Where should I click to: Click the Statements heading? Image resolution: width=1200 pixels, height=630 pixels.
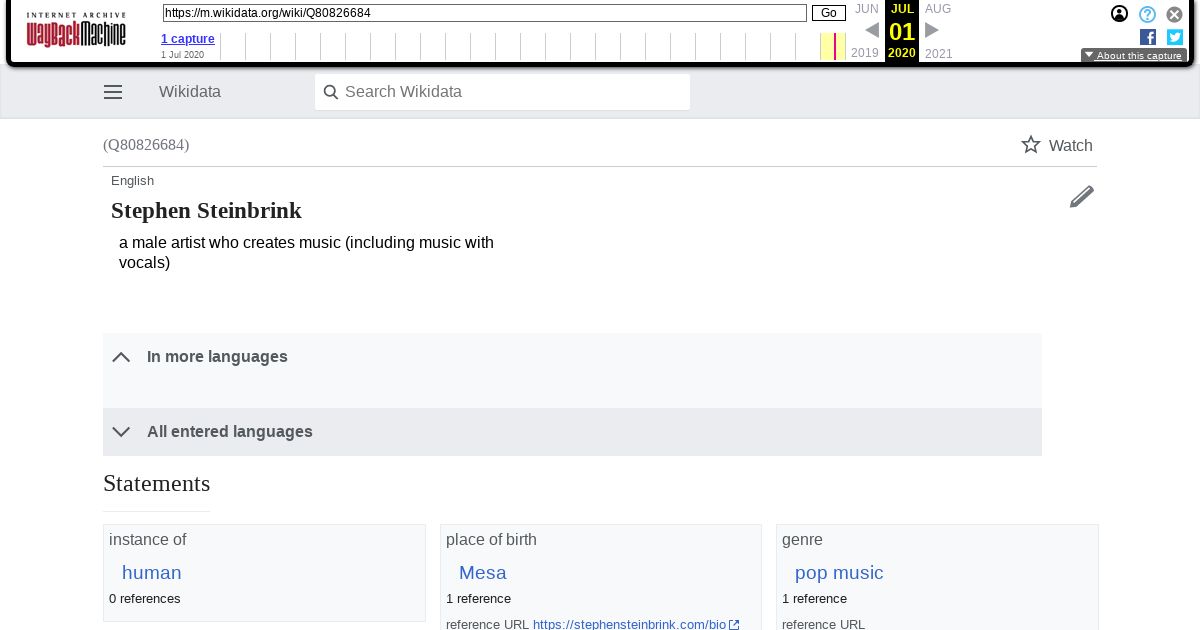pyautogui.click(x=157, y=484)
